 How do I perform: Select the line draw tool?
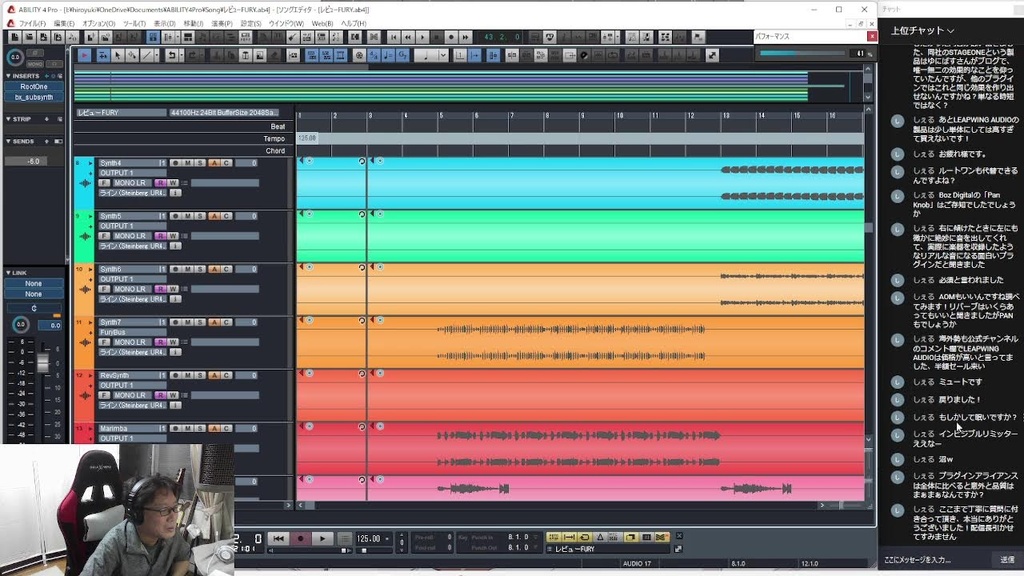[x=147, y=55]
